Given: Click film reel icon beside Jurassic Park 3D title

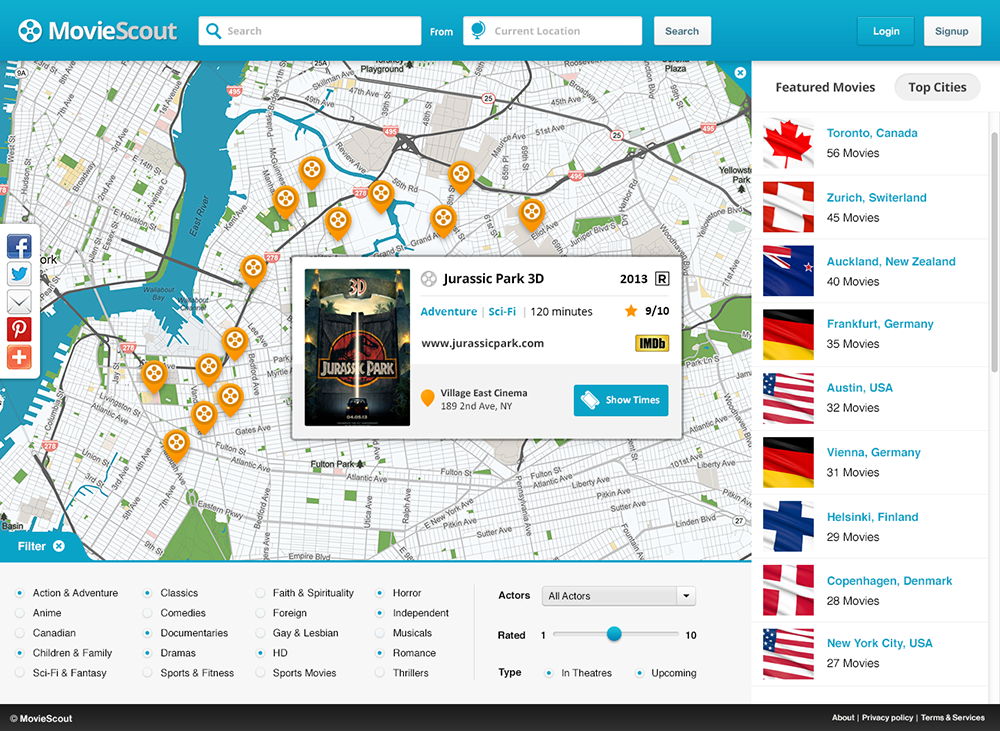Looking at the screenshot, I should (429, 279).
